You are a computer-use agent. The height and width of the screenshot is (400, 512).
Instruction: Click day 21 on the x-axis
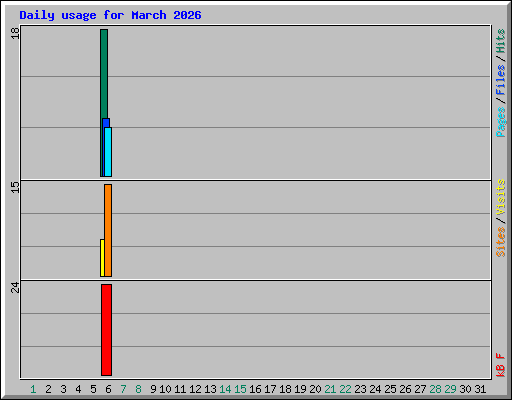[x=330, y=389]
